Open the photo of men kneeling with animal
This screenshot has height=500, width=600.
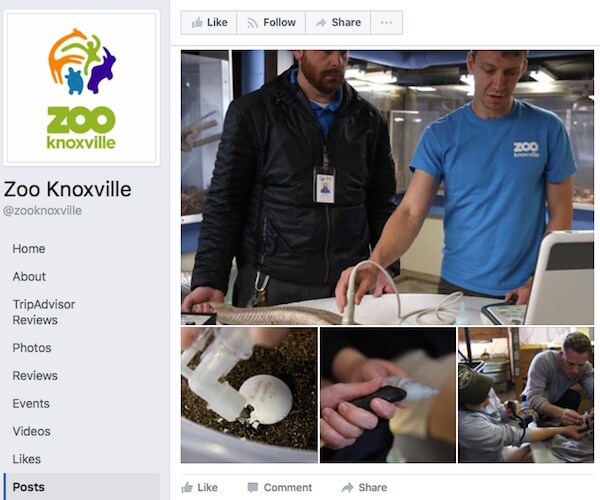click(526, 395)
